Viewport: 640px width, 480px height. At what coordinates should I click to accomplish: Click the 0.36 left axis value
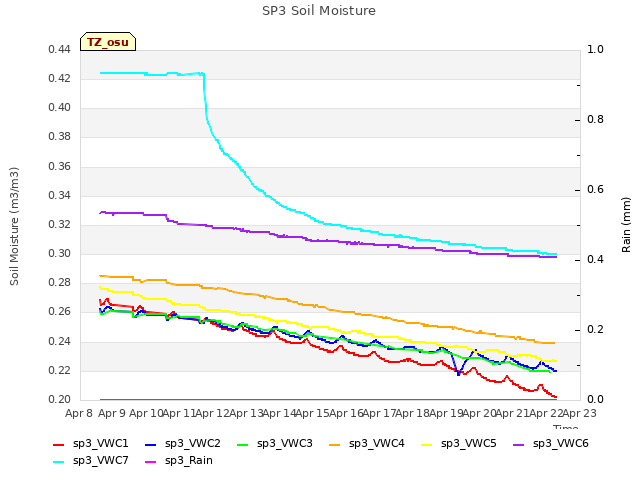click(60, 166)
